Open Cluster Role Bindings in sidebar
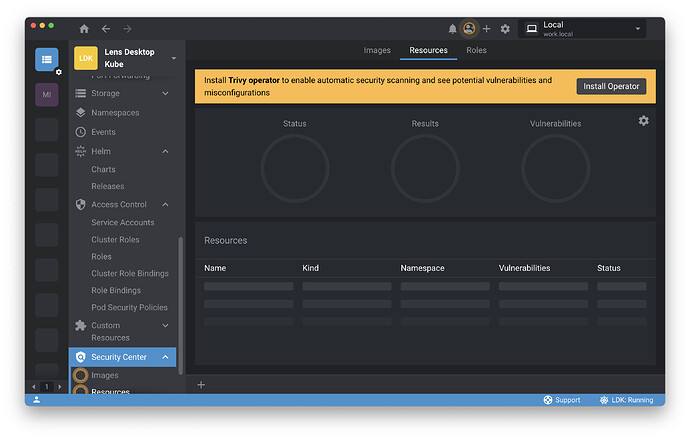690x438 pixels. tap(130, 273)
